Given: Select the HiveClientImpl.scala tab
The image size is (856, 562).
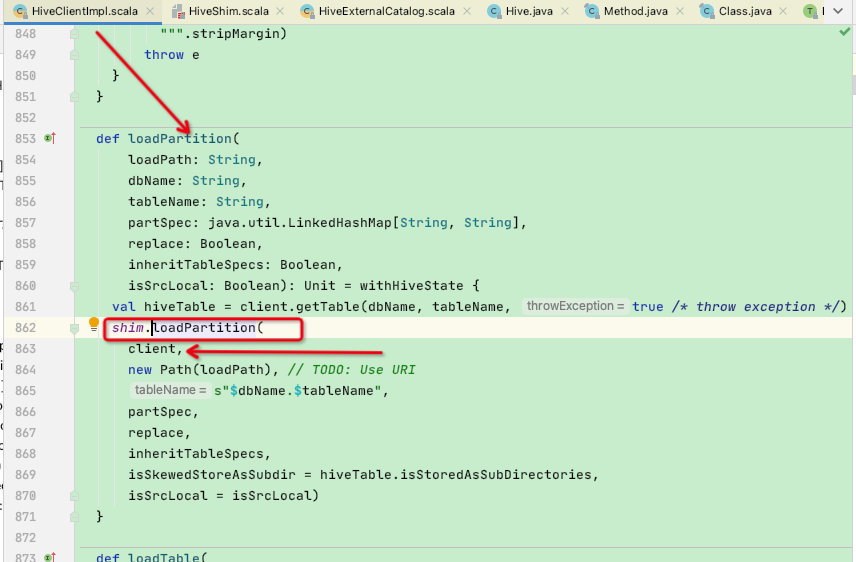Looking at the screenshot, I should pyautogui.click(x=85, y=11).
